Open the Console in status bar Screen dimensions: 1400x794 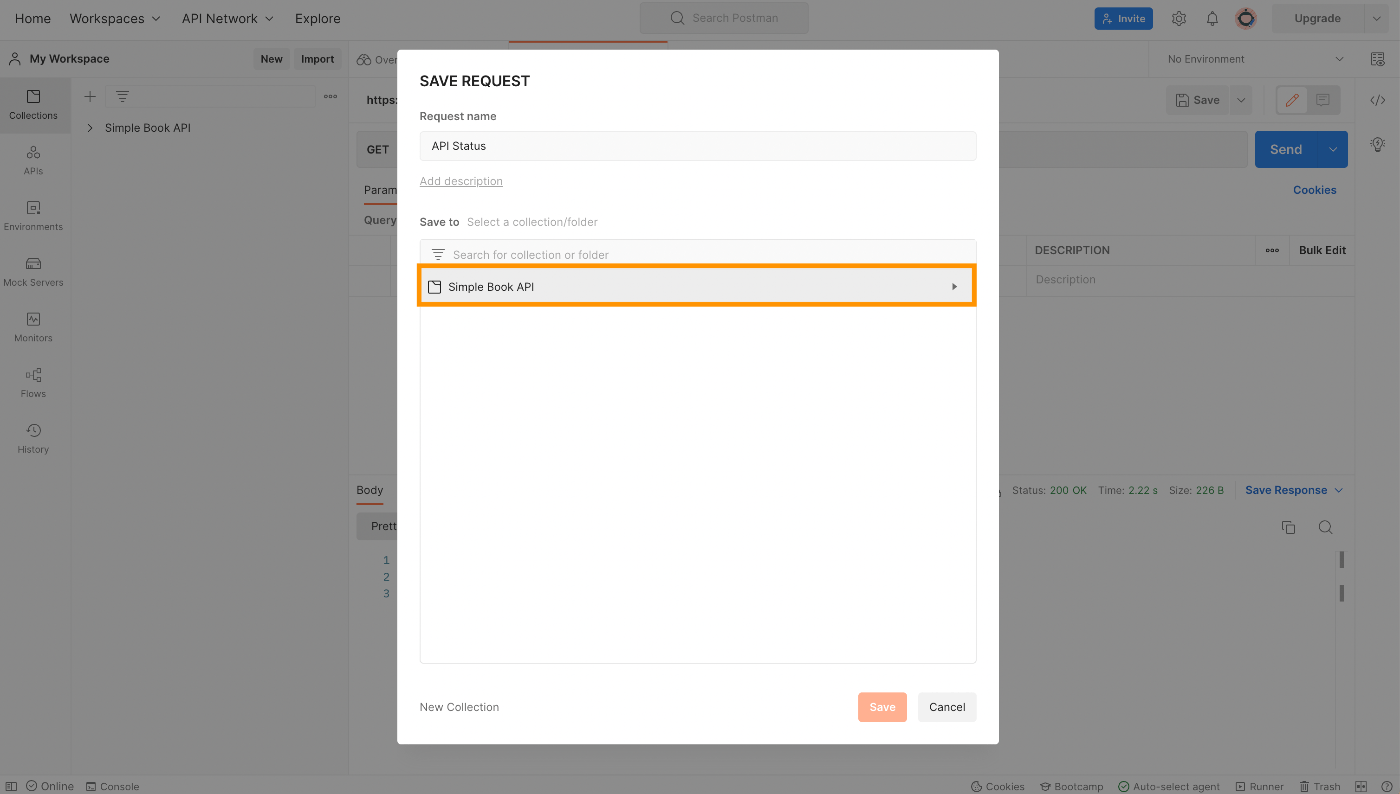point(112,786)
